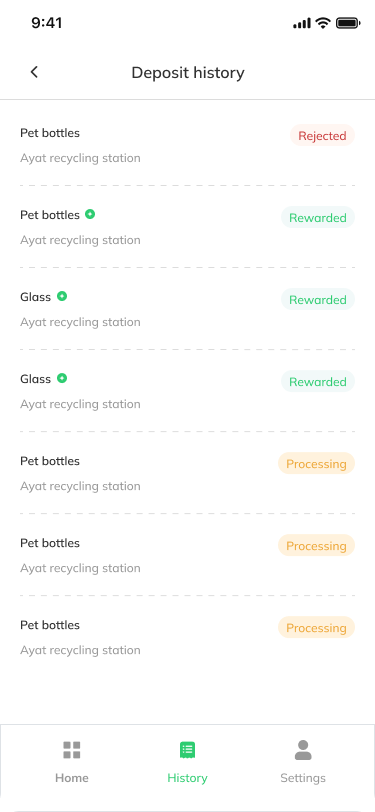Click Processing badge on last entry
The width and height of the screenshot is (375, 812).
point(316,628)
